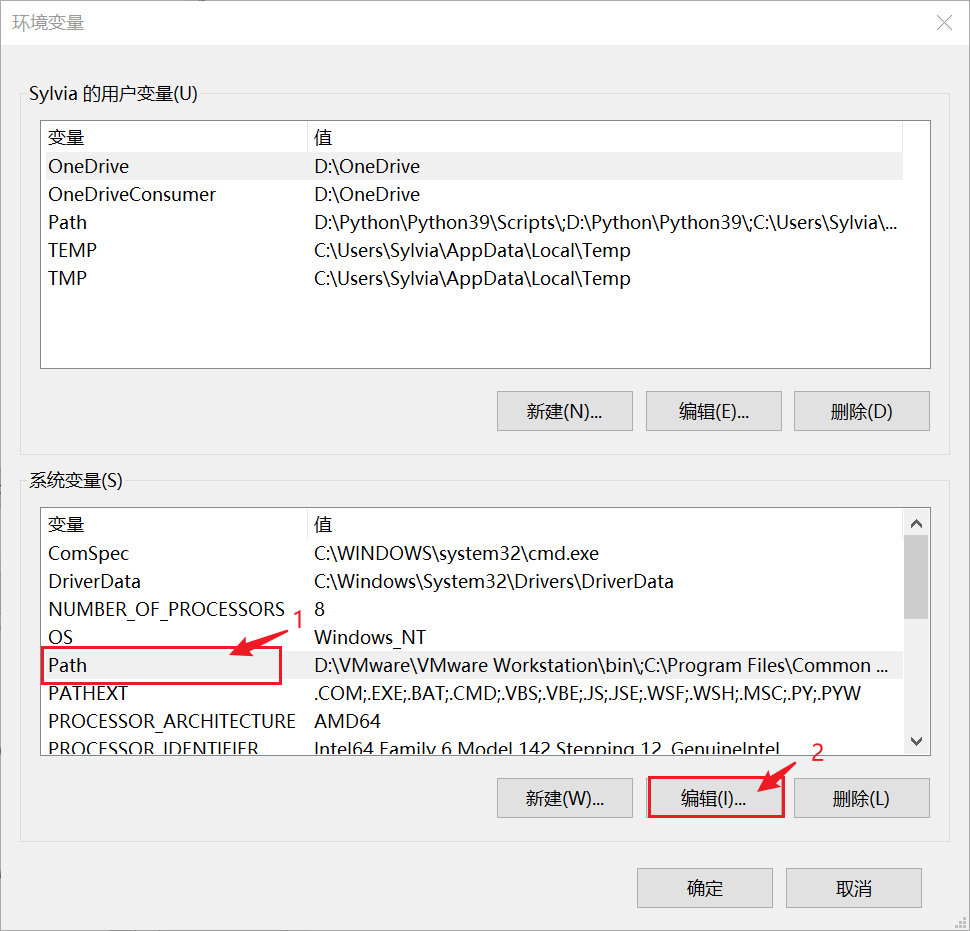Screen dimensions: 970x931
Task: Click the value C:\WINDOWS\system32\cmd.exe
Action: pos(457,553)
